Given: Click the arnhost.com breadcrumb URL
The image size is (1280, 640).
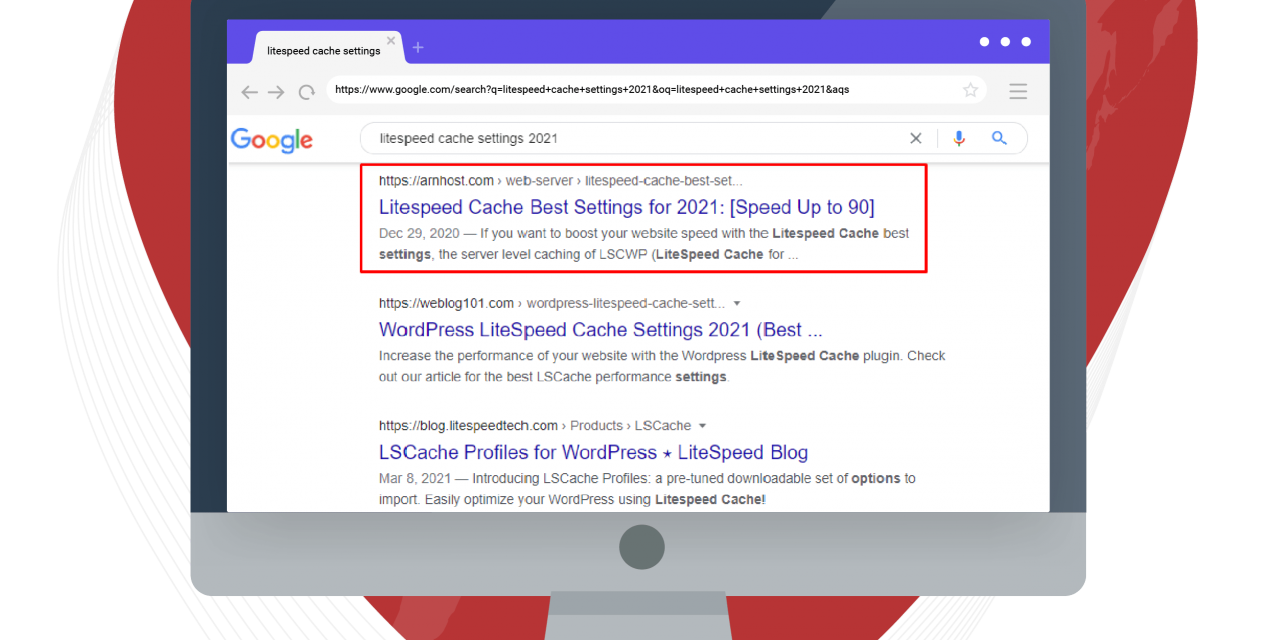Looking at the screenshot, I should tap(436, 181).
